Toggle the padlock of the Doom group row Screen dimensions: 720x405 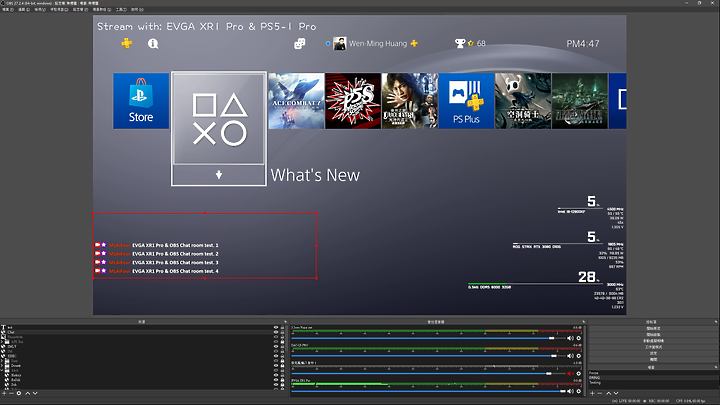click(x=282, y=366)
